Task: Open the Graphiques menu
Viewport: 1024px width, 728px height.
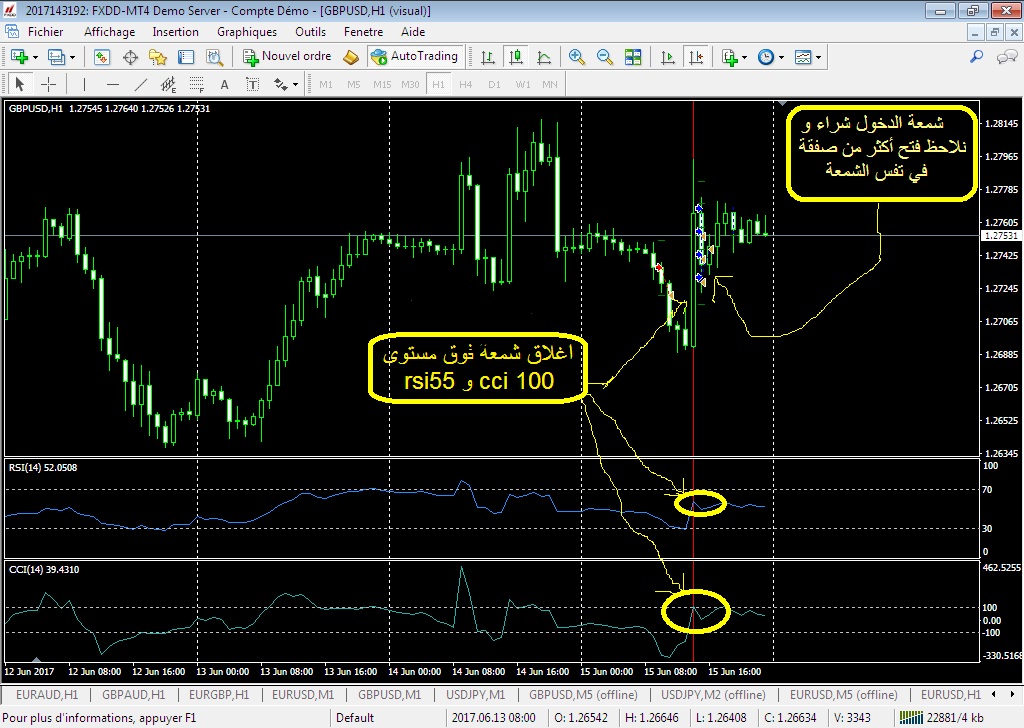Action: [246, 32]
